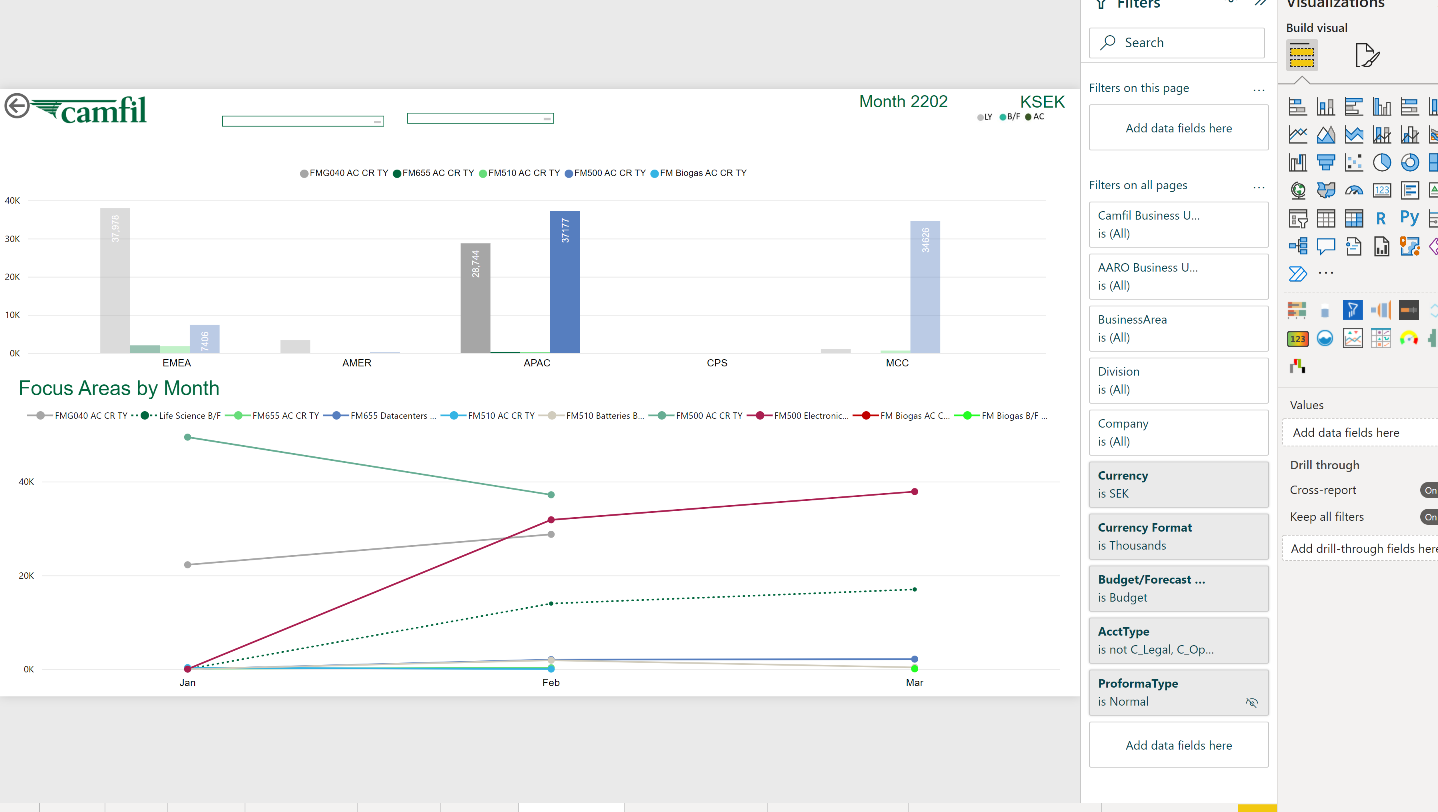This screenshot has width=1438, height=812.
Task: Insert the gauge visual
Action: [1354, 190]
